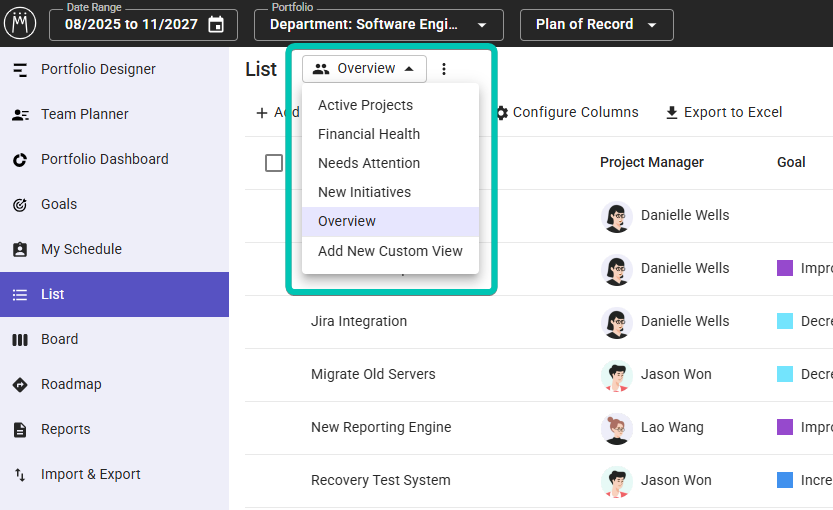The width and height of the screenshot is (833, 510).
Task: Select Add New Custom View
Action: [x=390, y=251]
